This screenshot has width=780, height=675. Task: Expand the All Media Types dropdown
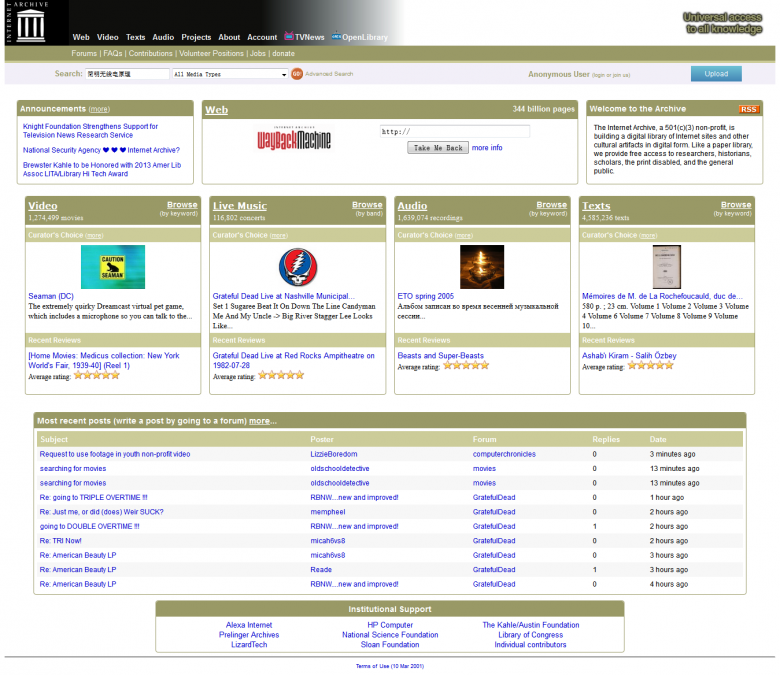pos(230,74)
